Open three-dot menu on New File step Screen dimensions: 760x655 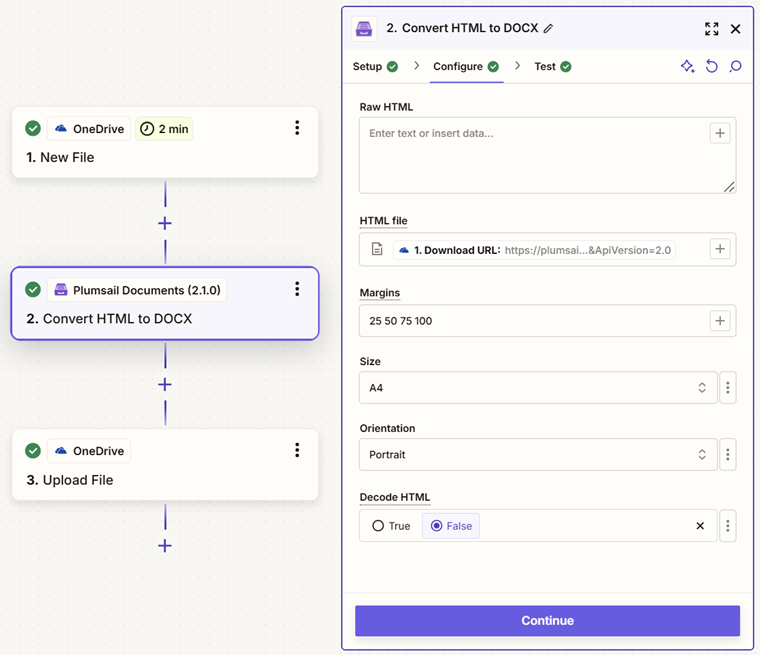coord(297,128)
